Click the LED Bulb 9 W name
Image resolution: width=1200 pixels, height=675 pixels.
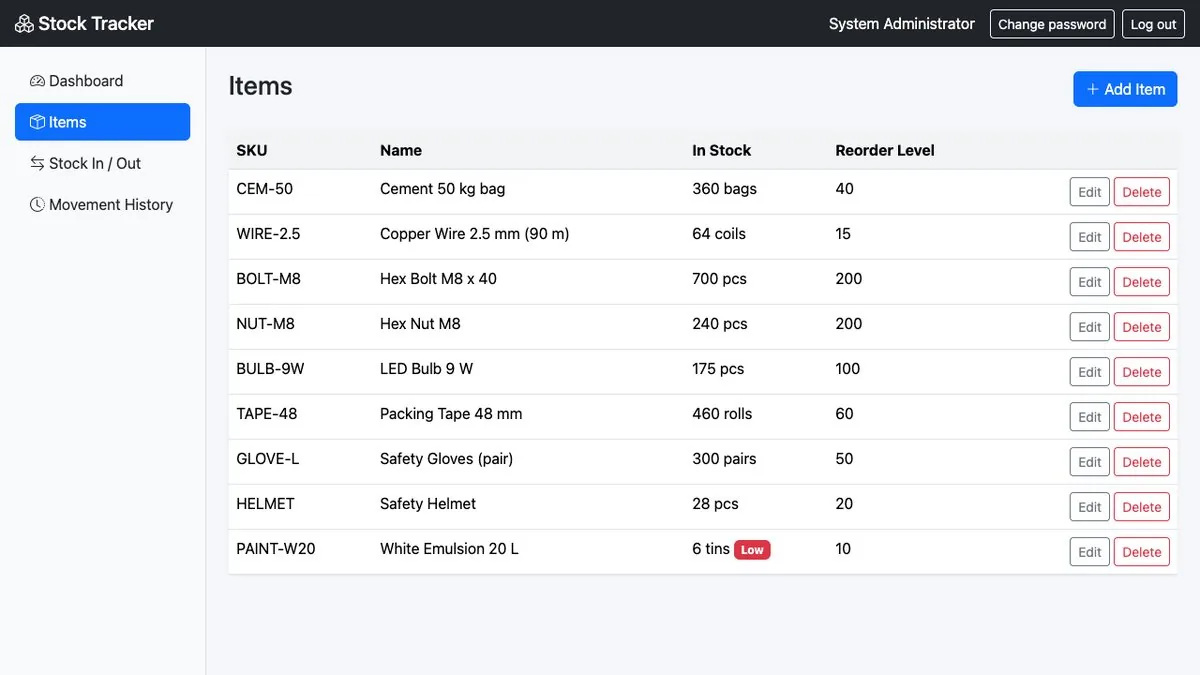pyautogui.click(x=427, y=369)
